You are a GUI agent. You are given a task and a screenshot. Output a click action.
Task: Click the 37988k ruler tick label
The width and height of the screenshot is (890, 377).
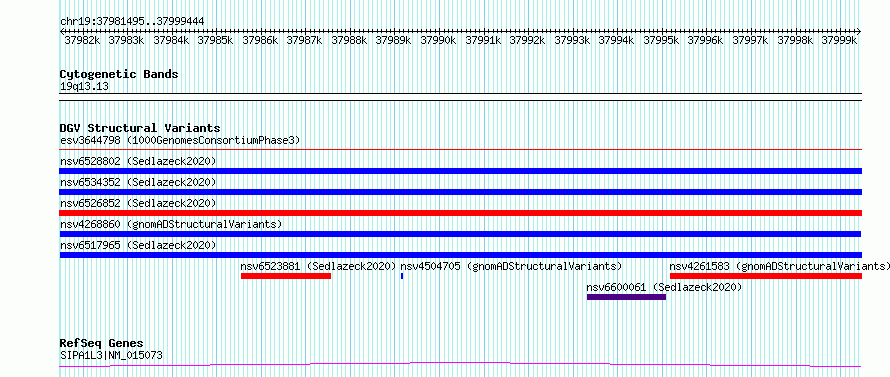point(350,40)
